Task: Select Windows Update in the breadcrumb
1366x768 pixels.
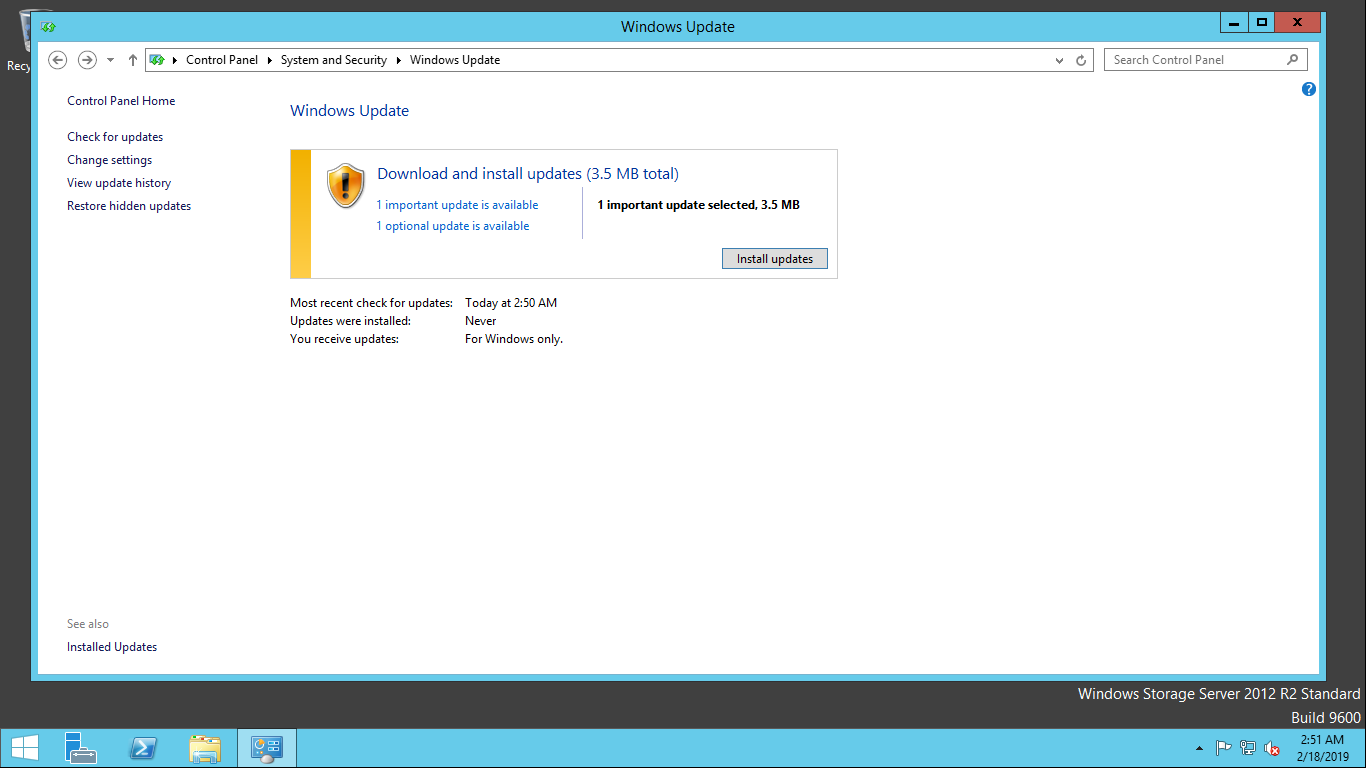Action: pyautogui.click(x=455, y=60)
